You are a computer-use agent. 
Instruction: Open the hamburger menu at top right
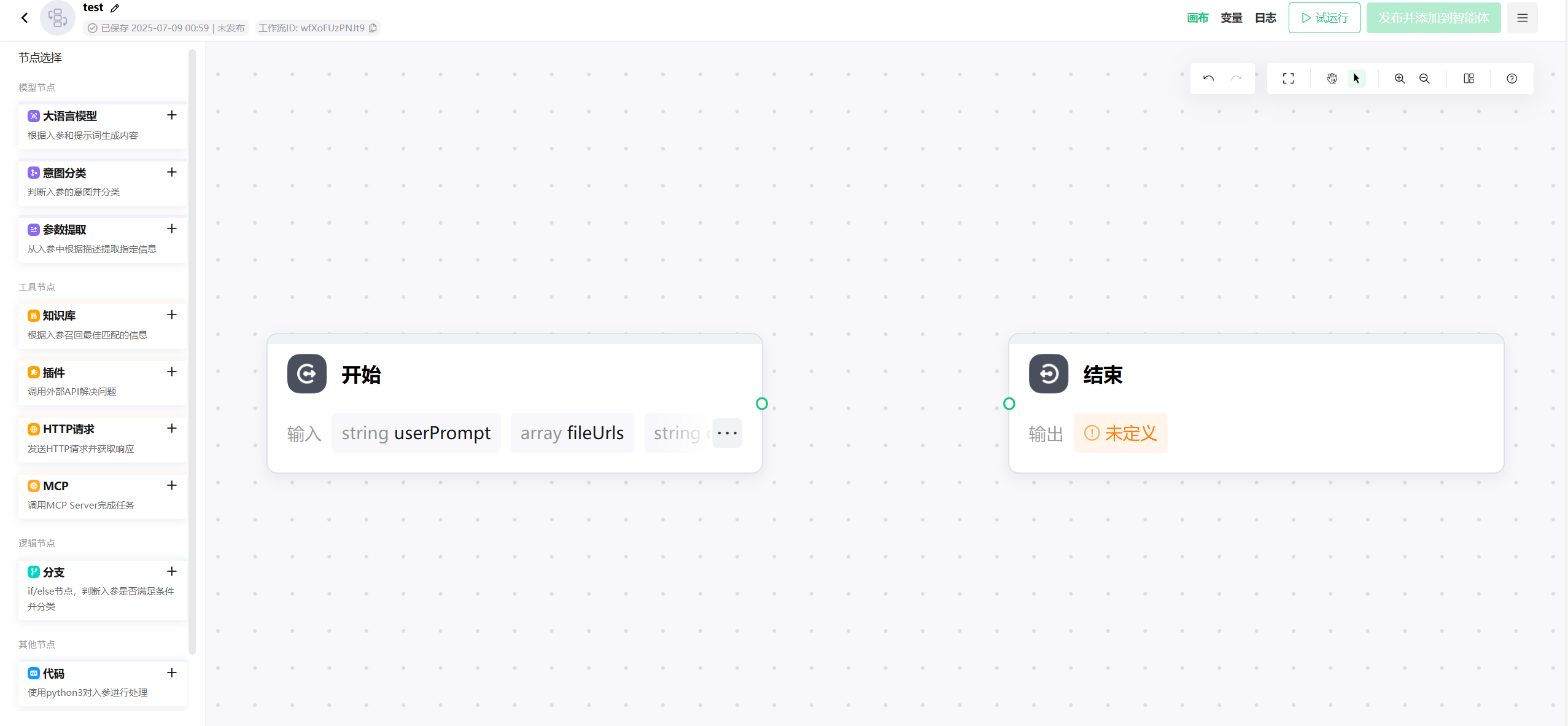coord(1523,18)
